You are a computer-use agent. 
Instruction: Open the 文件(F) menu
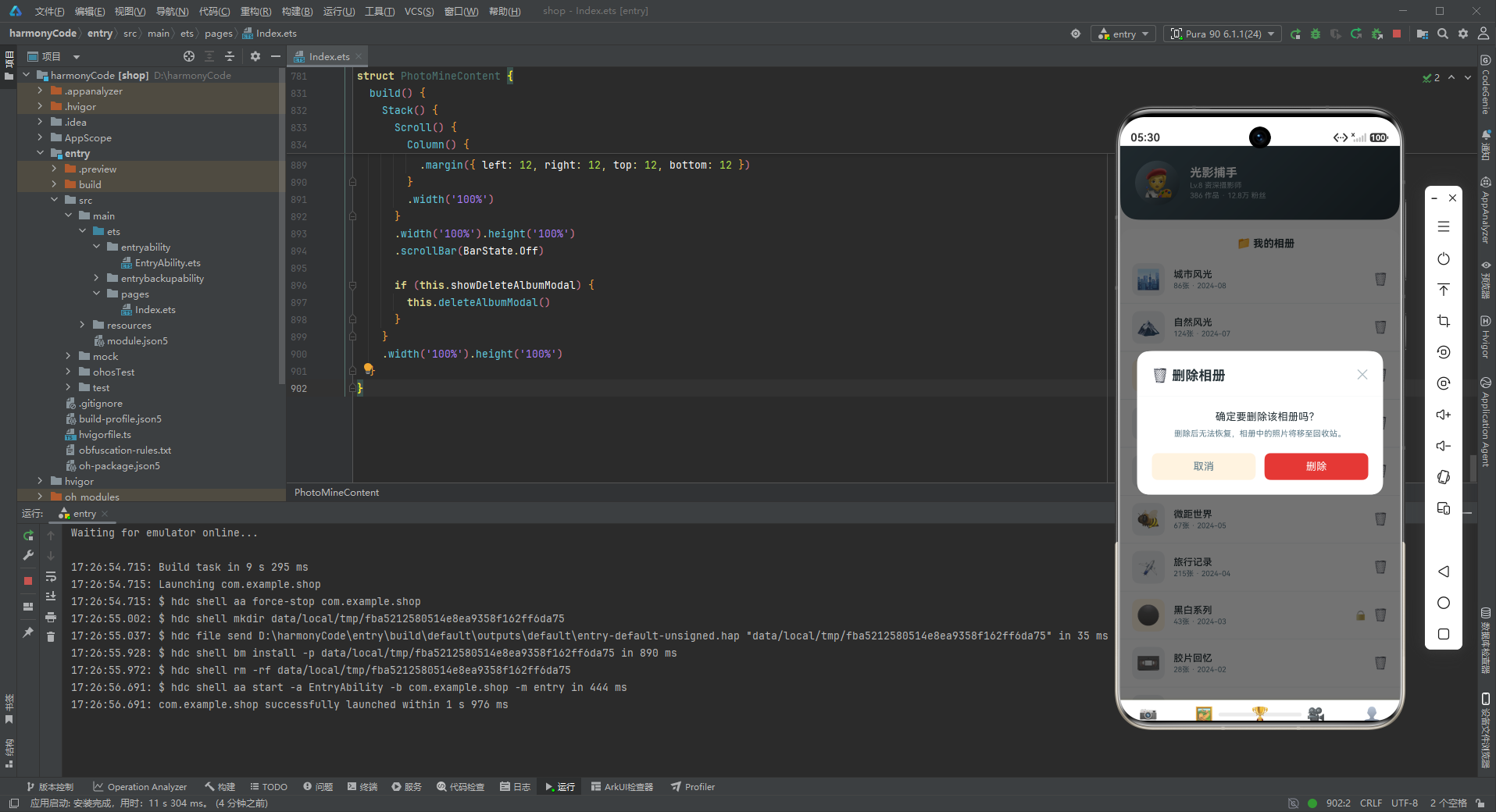[49, 11]
